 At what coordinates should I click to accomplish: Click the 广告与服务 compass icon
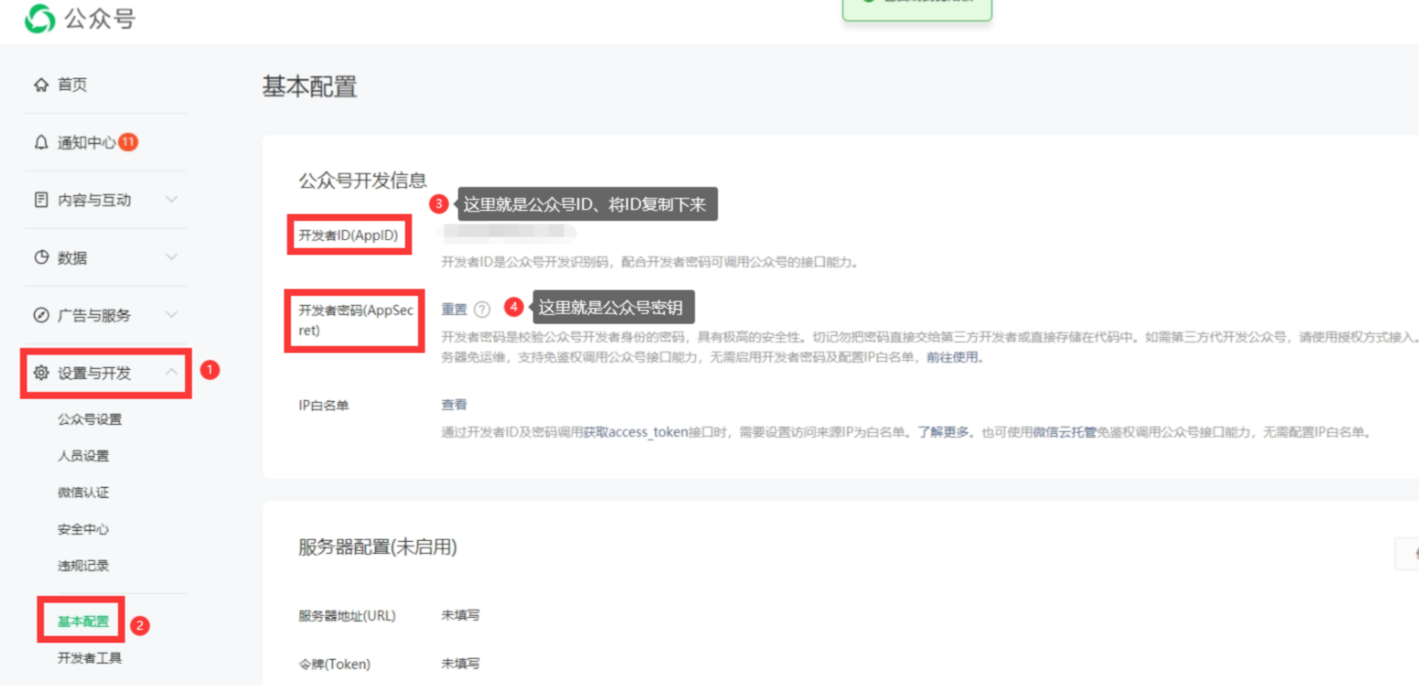click(x=41, y=315)
